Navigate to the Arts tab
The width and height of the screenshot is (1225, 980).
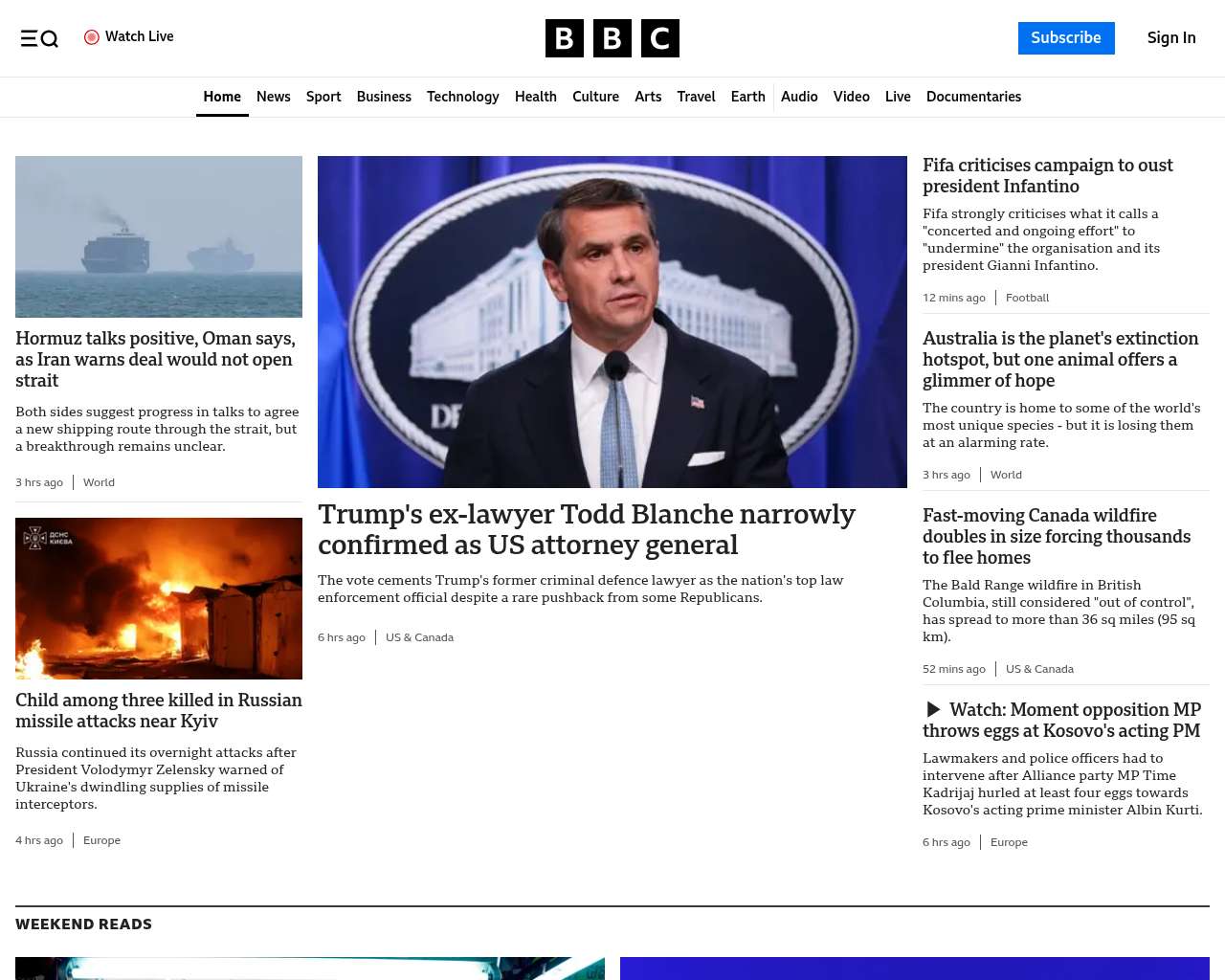tap(648, 97)
